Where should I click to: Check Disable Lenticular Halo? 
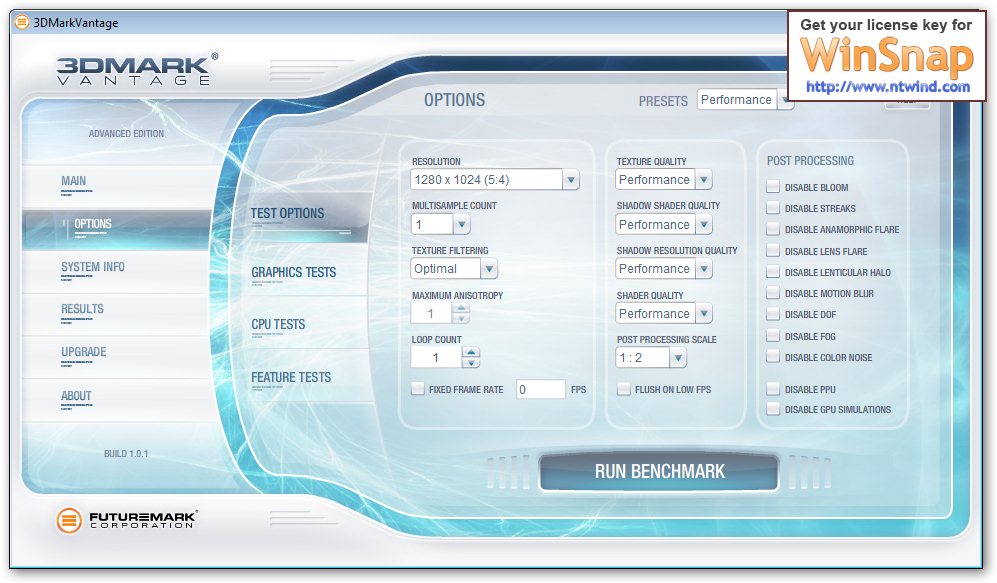(x=773, y=272)
